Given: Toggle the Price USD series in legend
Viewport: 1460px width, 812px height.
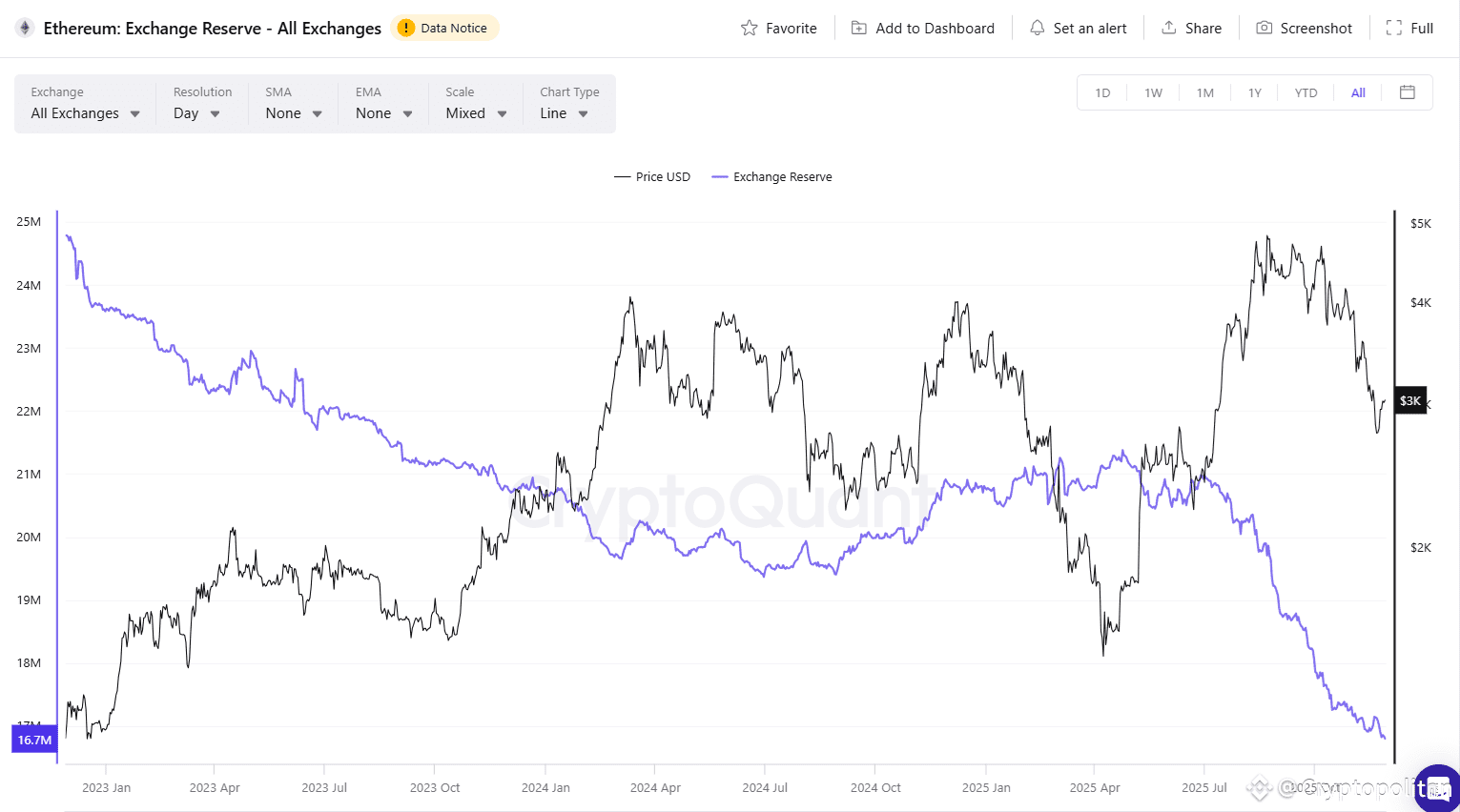Looking at the screenshot, I should point(652,176).
